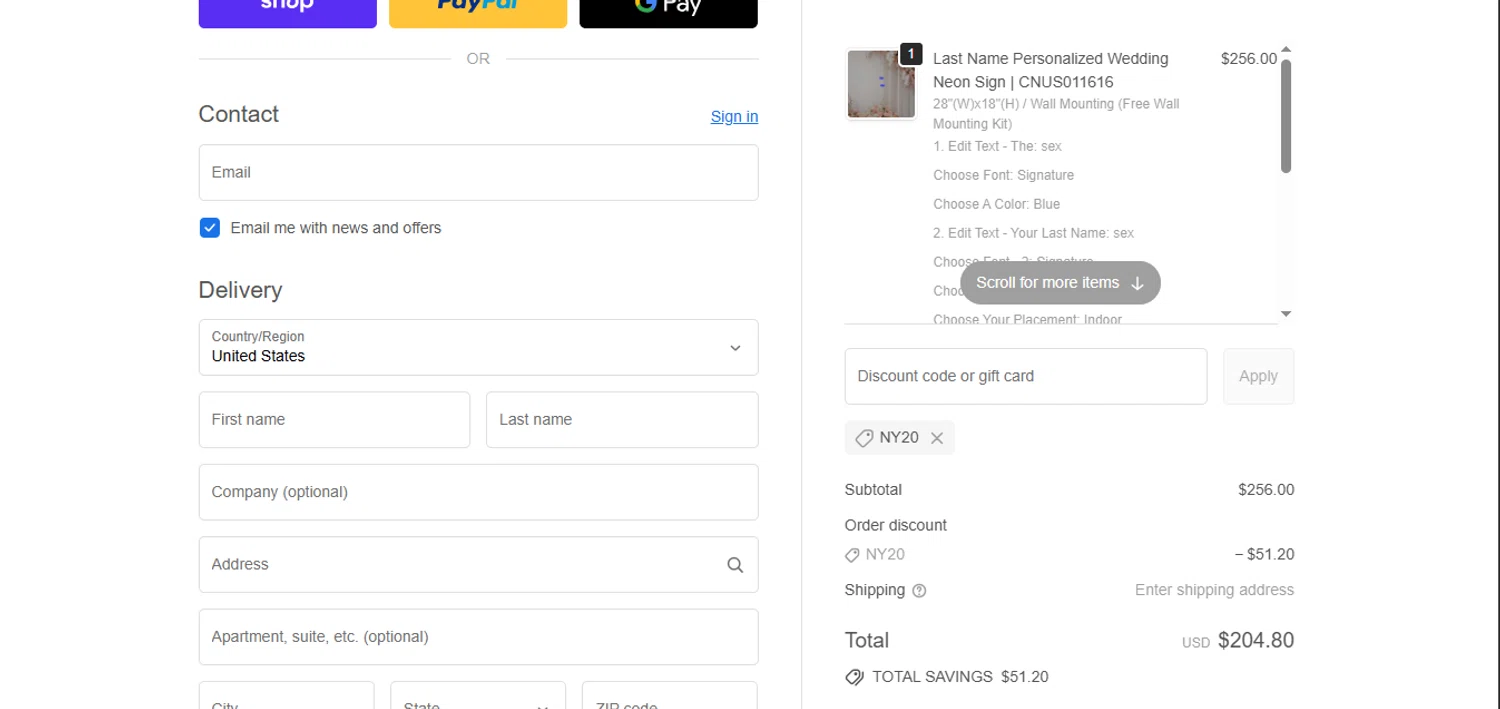Click the Contact section heading

[x=238, y=114]
